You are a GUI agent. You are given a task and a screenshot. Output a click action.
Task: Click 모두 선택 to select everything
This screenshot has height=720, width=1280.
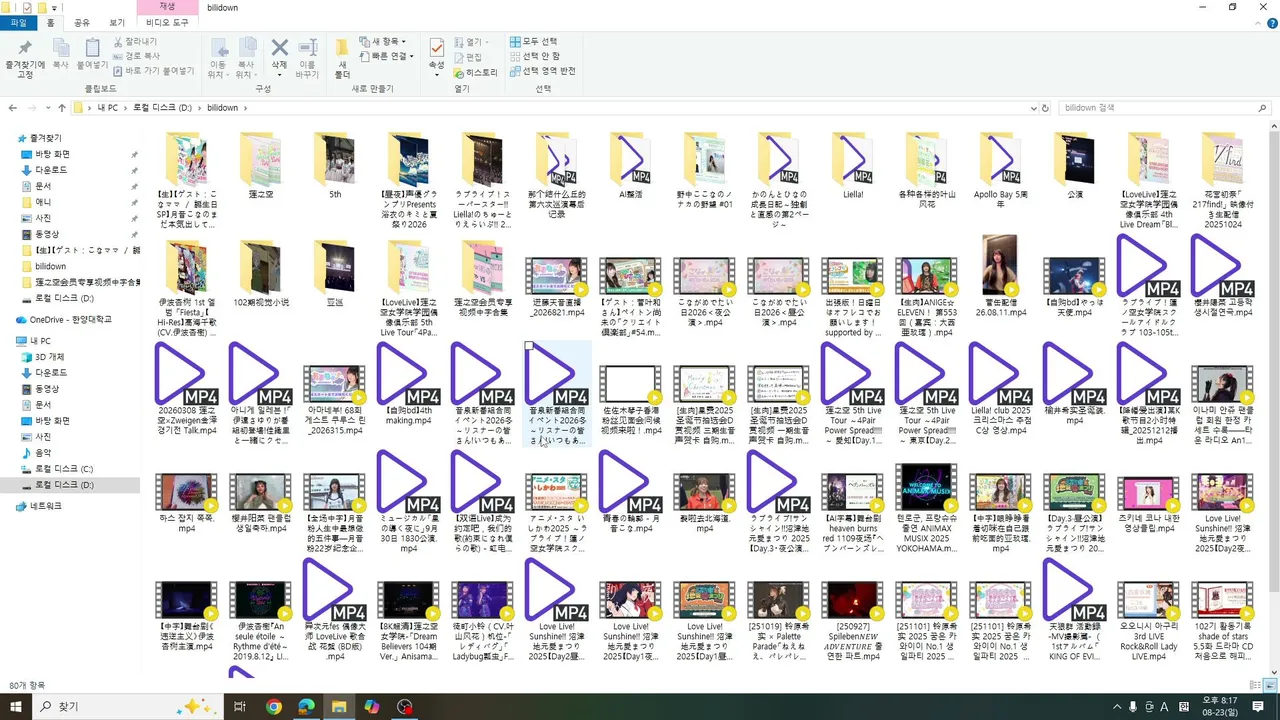tap(533, 42)
